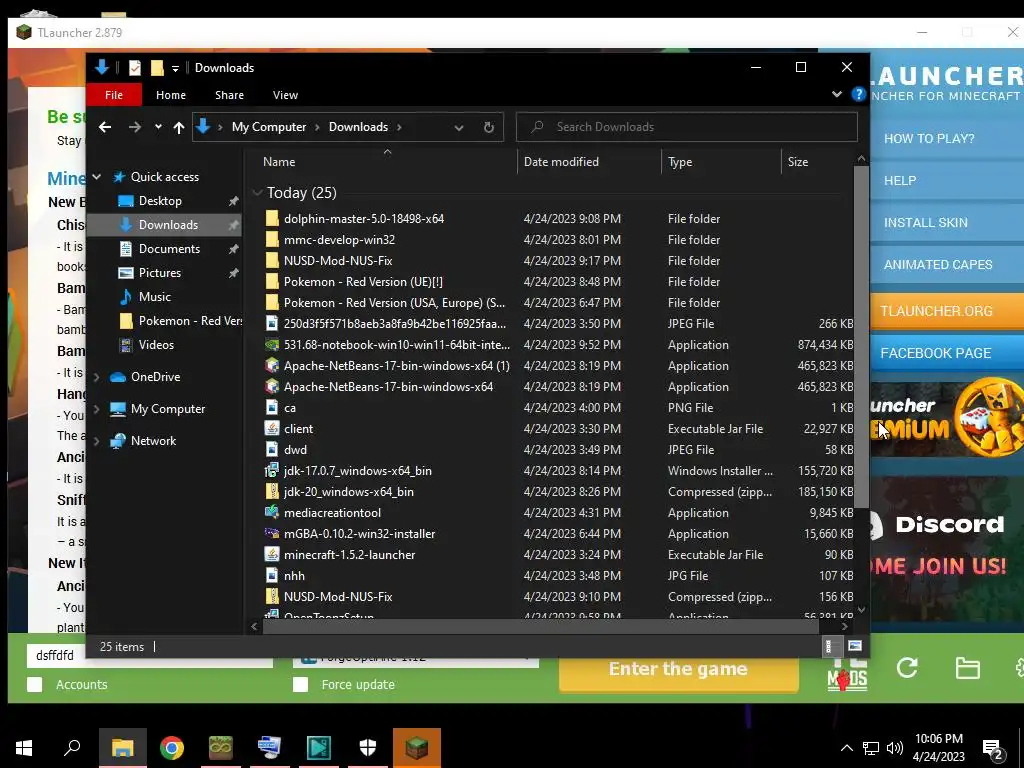The image size is (1024, 768).
Task: Open FACEBOOK PAGE in TLauncher
Action: point(947,353)
